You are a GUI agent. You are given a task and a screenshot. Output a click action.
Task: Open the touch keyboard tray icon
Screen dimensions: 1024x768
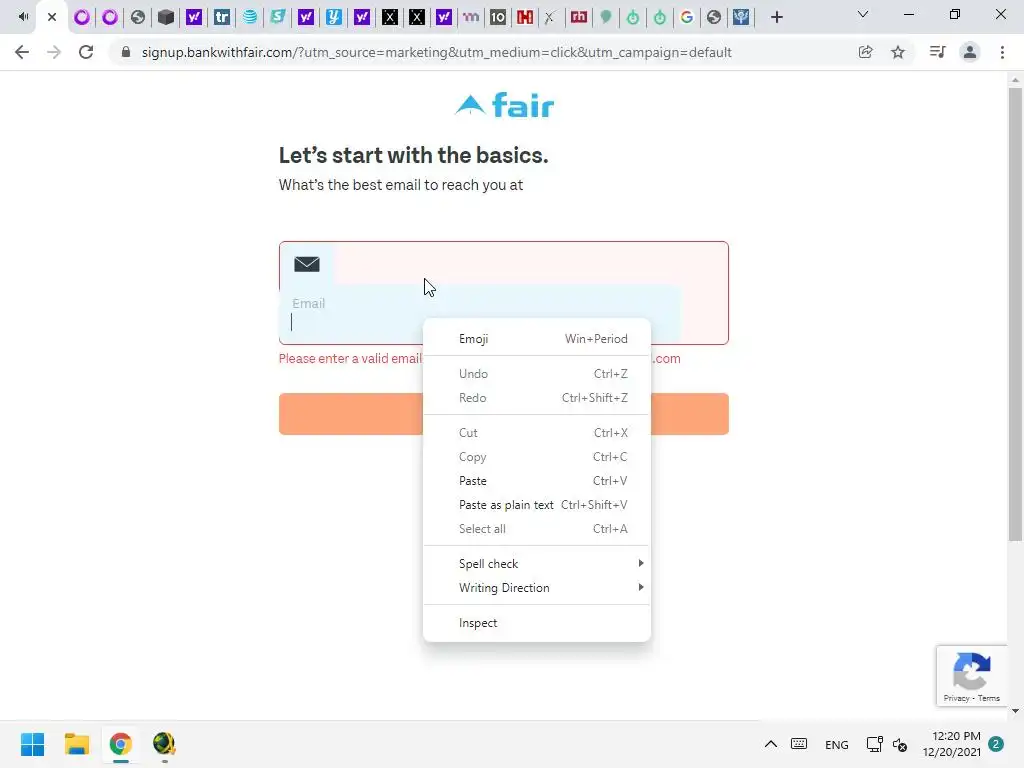click(x=799, y=744)
